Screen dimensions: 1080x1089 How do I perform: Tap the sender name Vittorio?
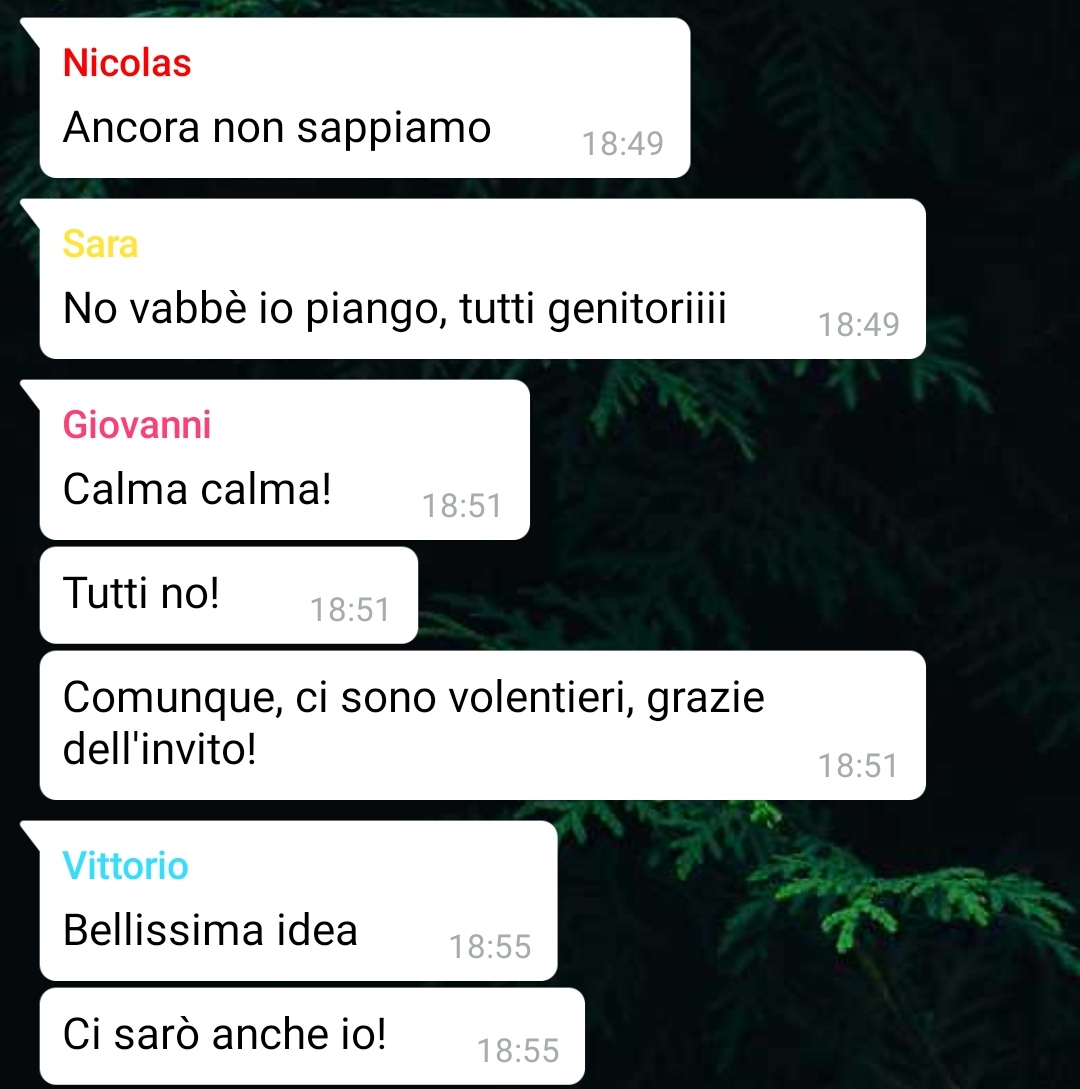click(x=125, y=866)
